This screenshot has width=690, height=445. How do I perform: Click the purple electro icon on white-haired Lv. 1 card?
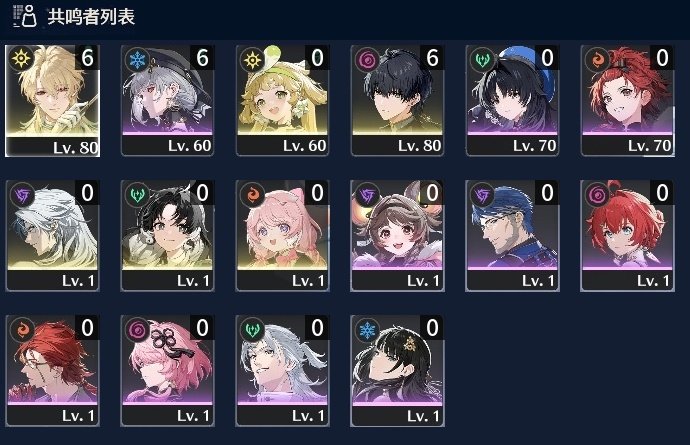[22, 194]
